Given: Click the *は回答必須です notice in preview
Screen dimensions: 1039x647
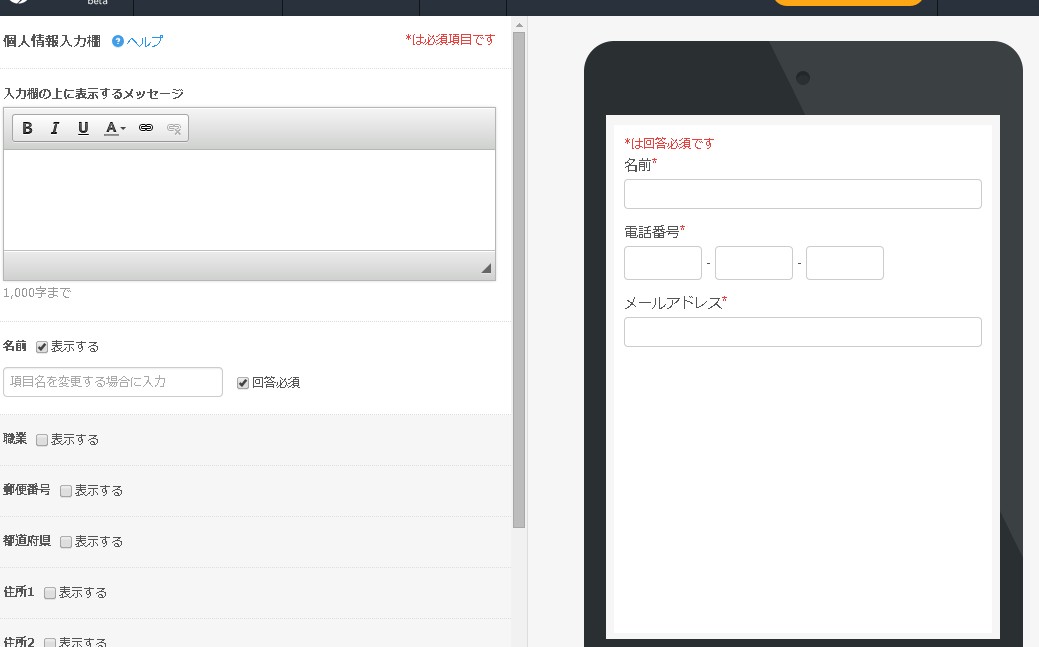Looking at the screenshot, I should tap(669, 143).
